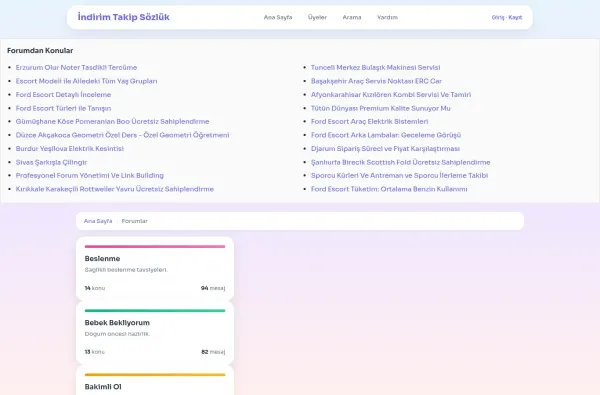The height and width of the screenshot is (395, 600).
Task: Click the 94 mesaj count in Beslenme
Action: (x=213, y=288)
